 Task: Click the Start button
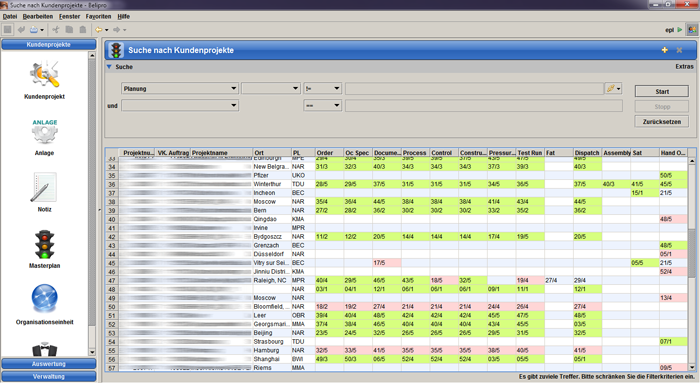pyautogui.click(x=662, y=92)
